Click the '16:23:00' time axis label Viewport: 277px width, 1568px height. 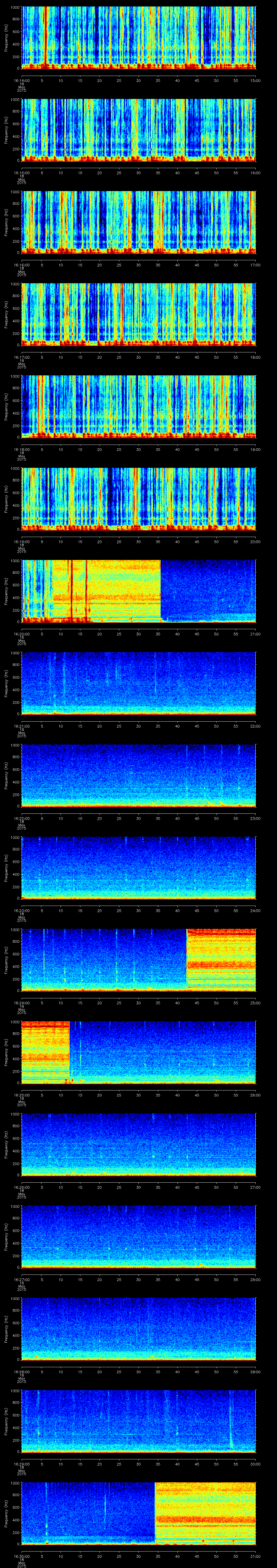(22, 910)
